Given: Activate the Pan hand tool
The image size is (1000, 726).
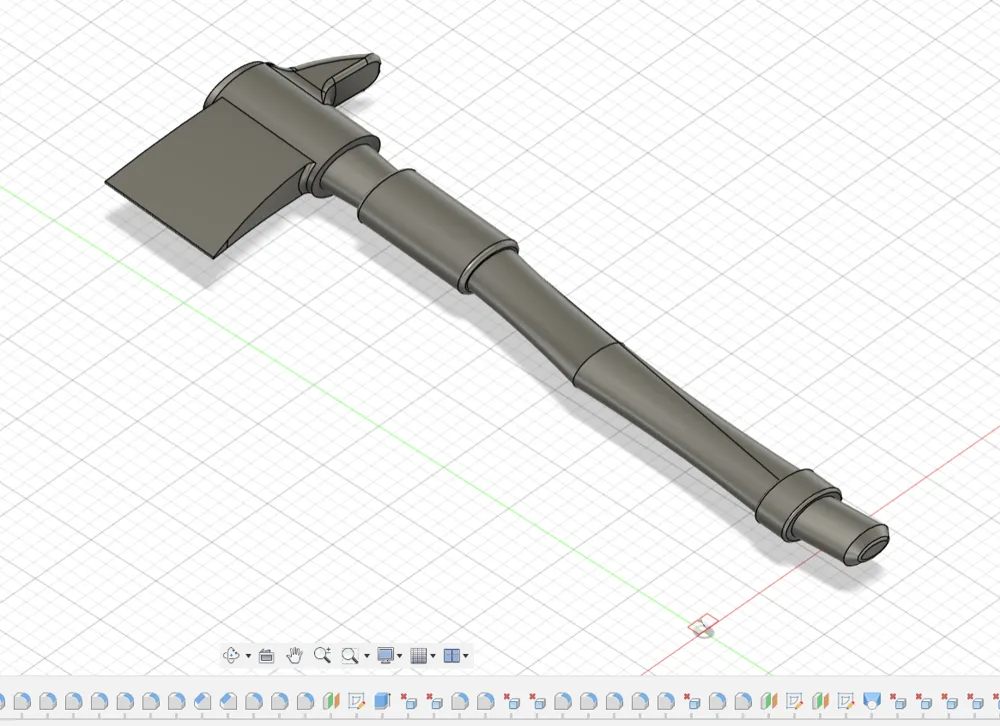Looking at the screenshot, I should click(294, 655).
